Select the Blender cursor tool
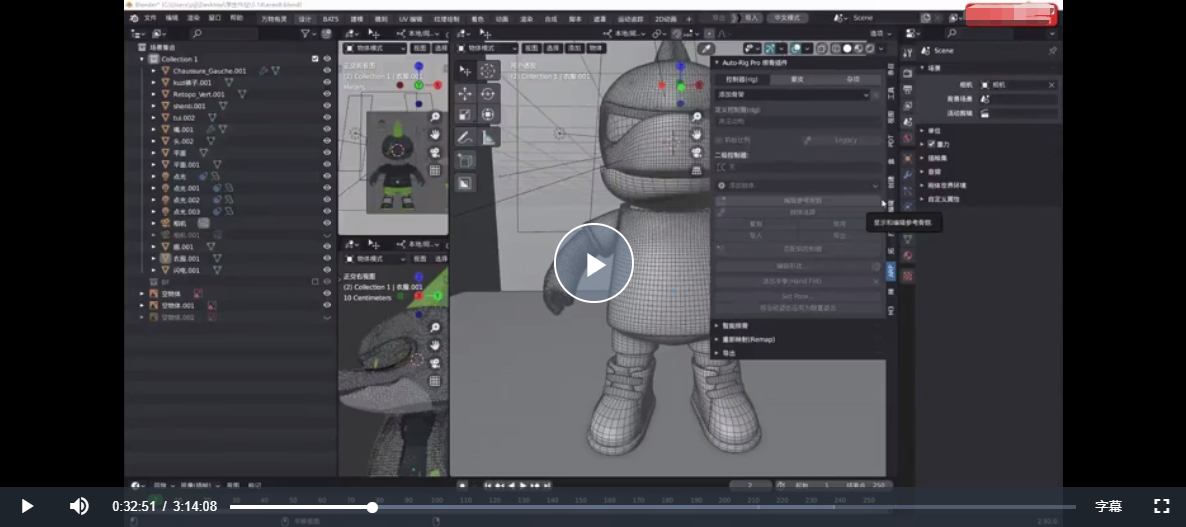1186x527 pixels. tap(488, 71)
